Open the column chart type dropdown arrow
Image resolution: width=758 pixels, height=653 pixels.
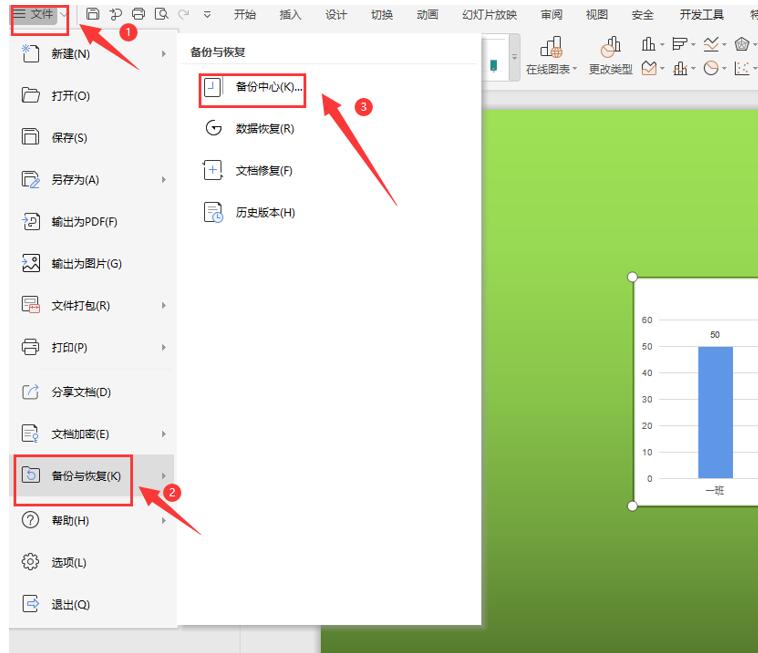662,44
